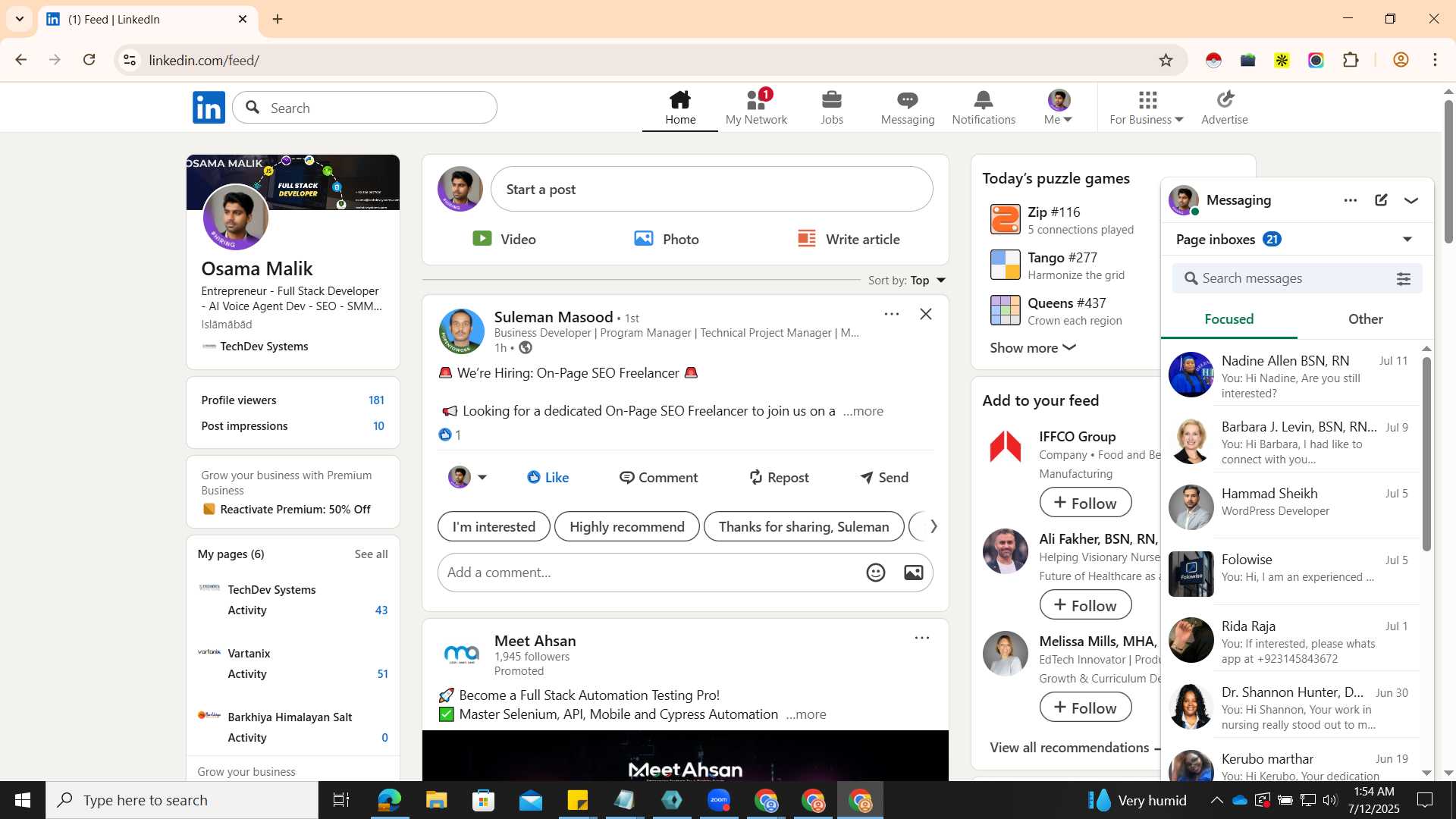Open the LinkedIn logo home link
This screenshot has height=819, width=1456.
[x=209, y=108]
